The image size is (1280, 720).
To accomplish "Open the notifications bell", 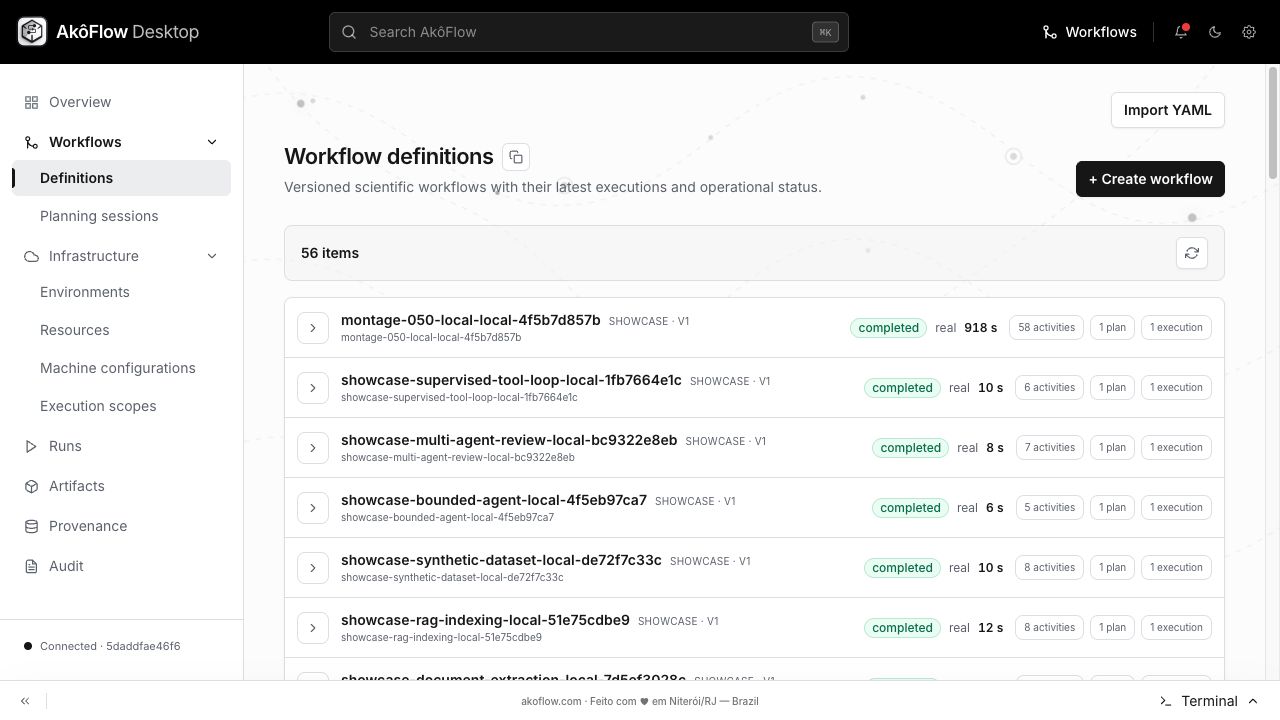I will coord(1181,32).
